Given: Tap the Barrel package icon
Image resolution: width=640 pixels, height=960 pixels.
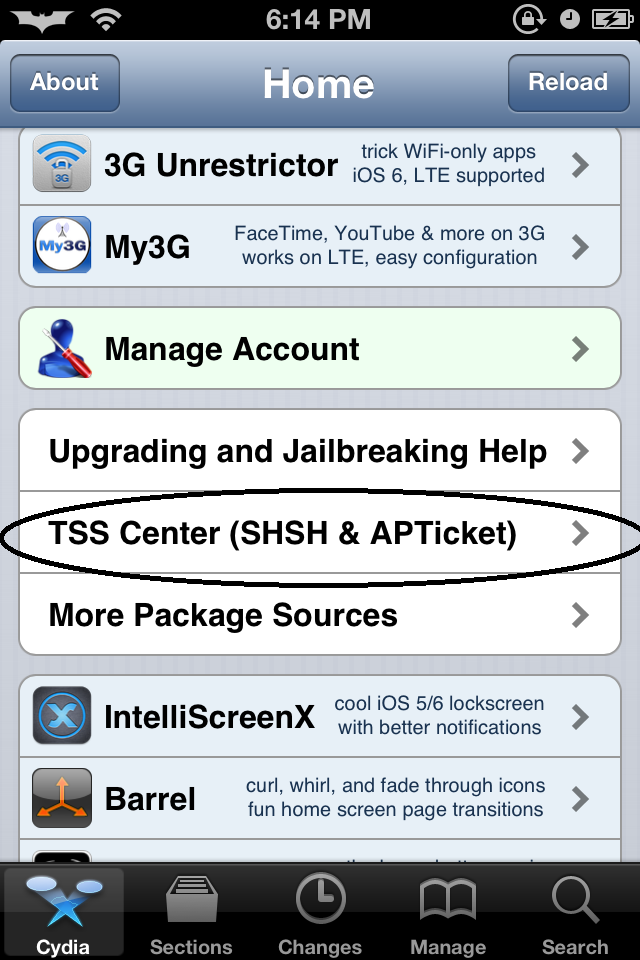Looking at the screenshot, I should click(61, 798).
